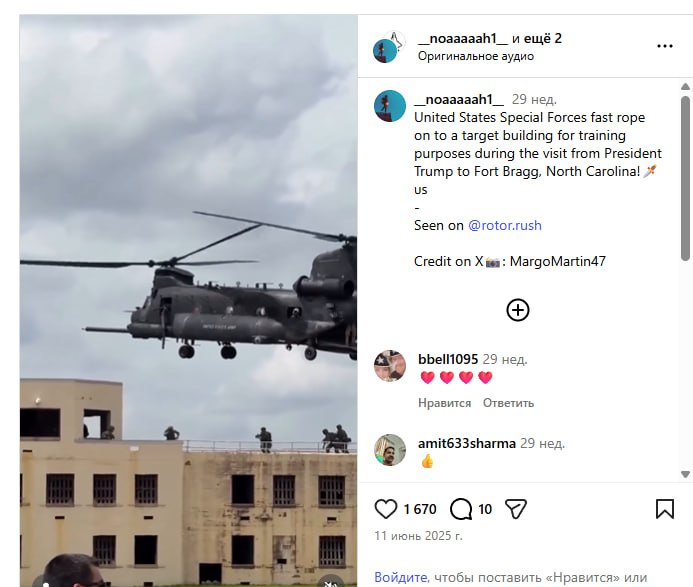Open the three-dot more options menu
This screenshot has height=587, width=693.
point(665,46)
